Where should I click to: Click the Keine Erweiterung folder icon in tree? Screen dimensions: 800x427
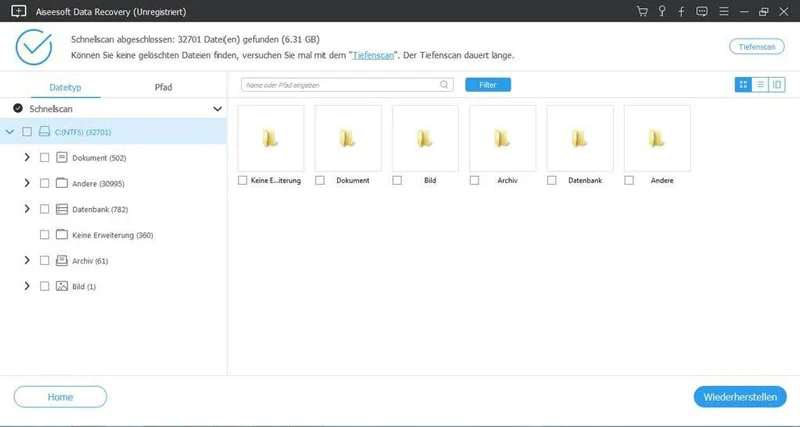[x=62, y=235]
